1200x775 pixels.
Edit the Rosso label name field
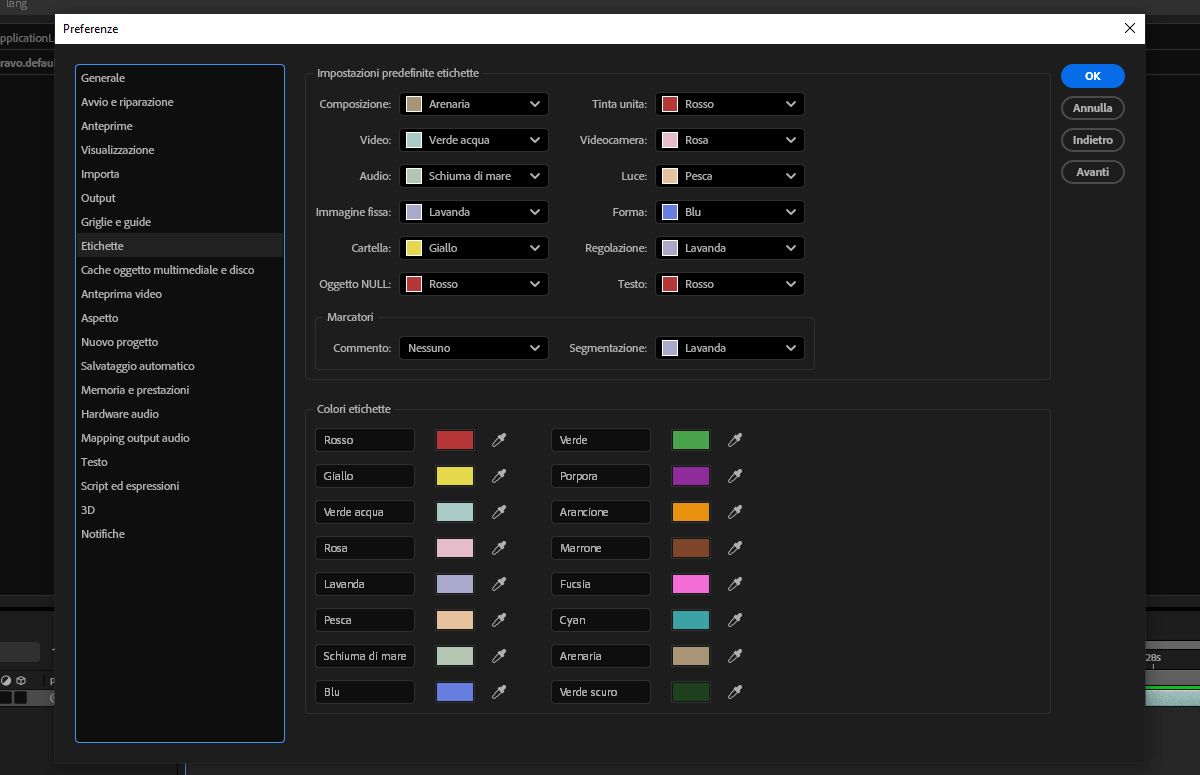click(365, 440)
